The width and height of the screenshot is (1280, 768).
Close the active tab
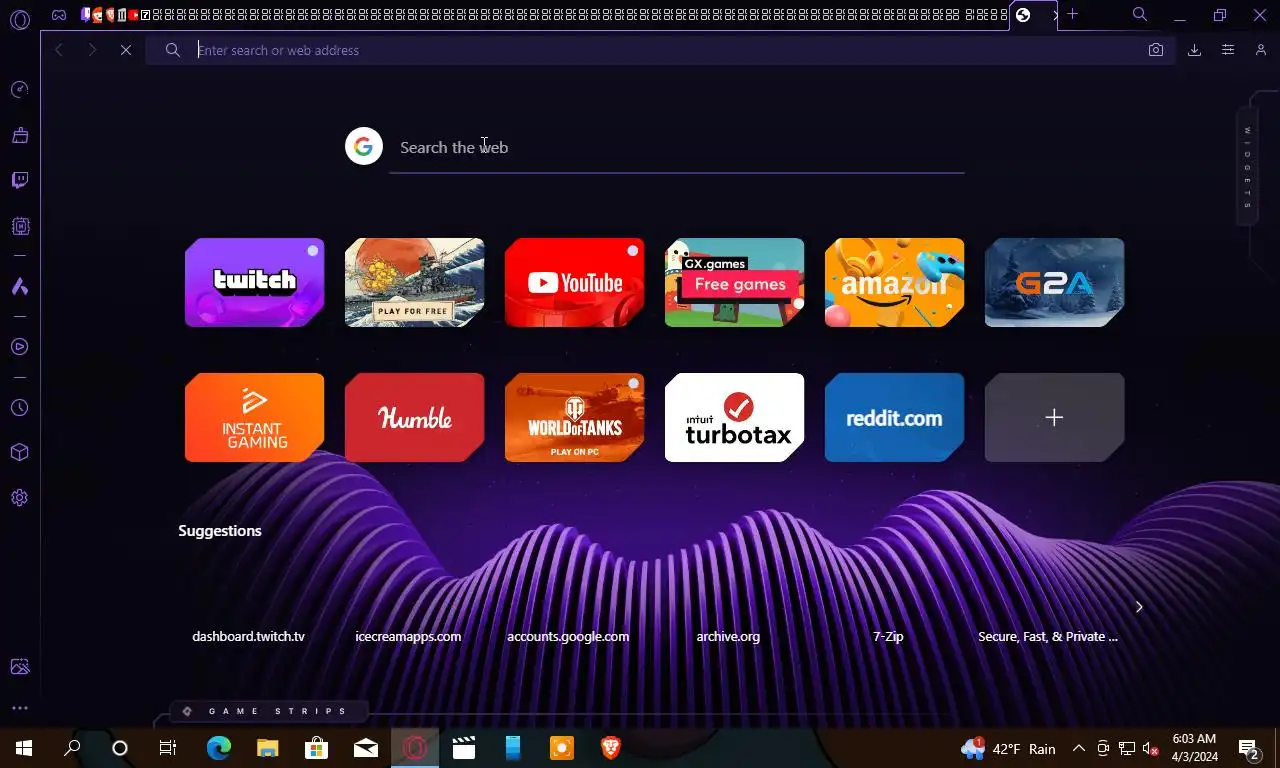[x=1054, y=15]
